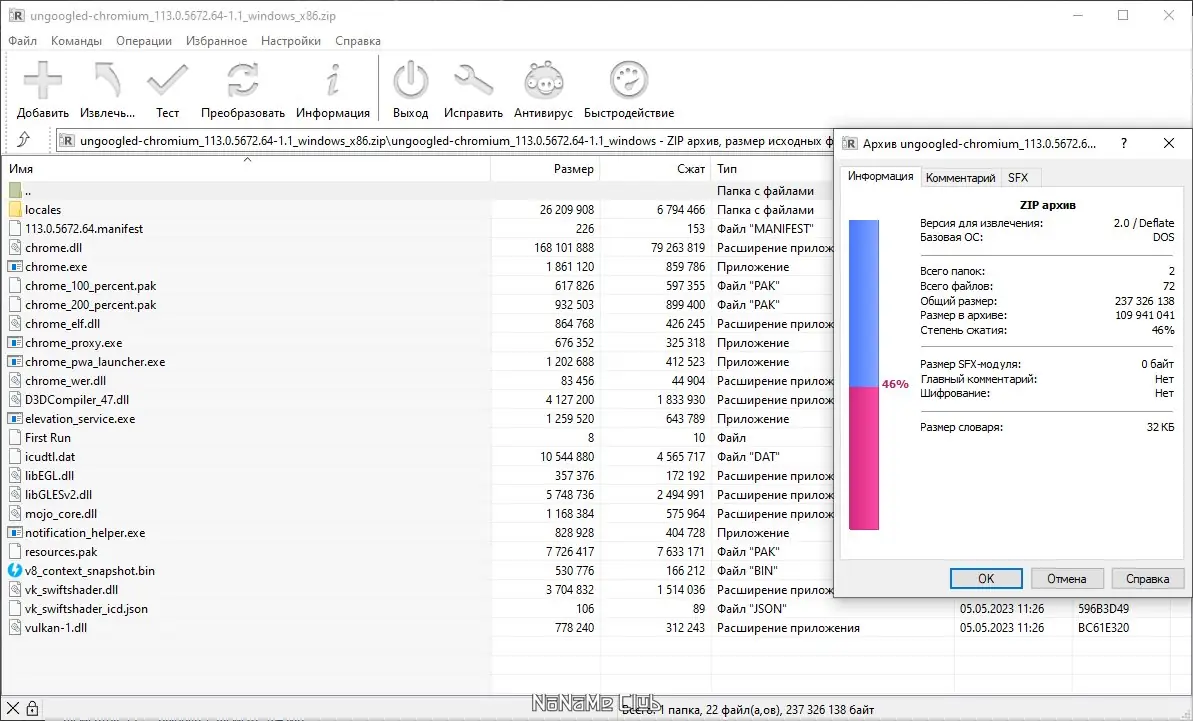
Task: Click the Отмена button
Action: [x=1066, y=579]
